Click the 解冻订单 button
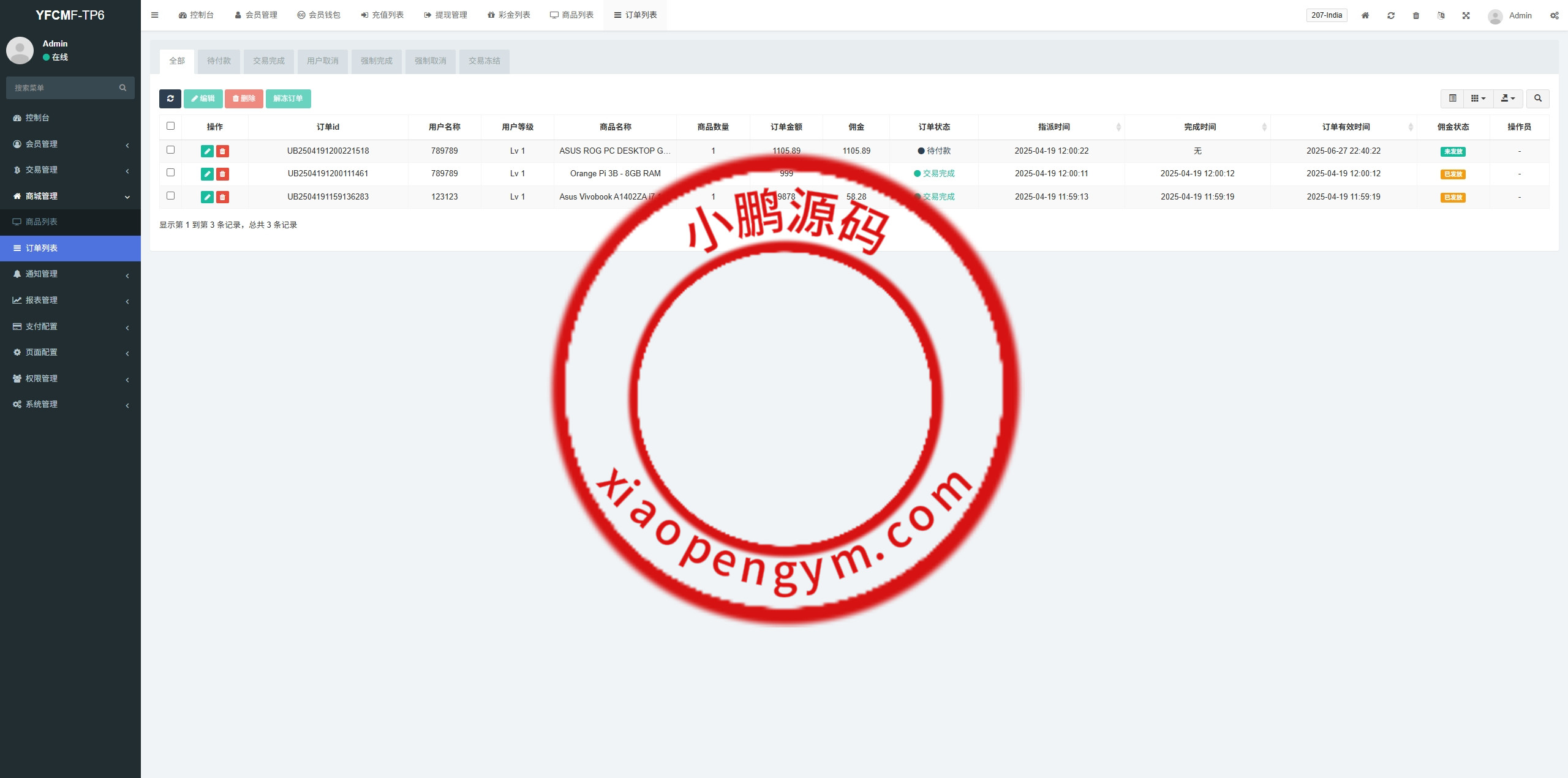This screenshot has width=1568, height=778. [x=288, y=99]
